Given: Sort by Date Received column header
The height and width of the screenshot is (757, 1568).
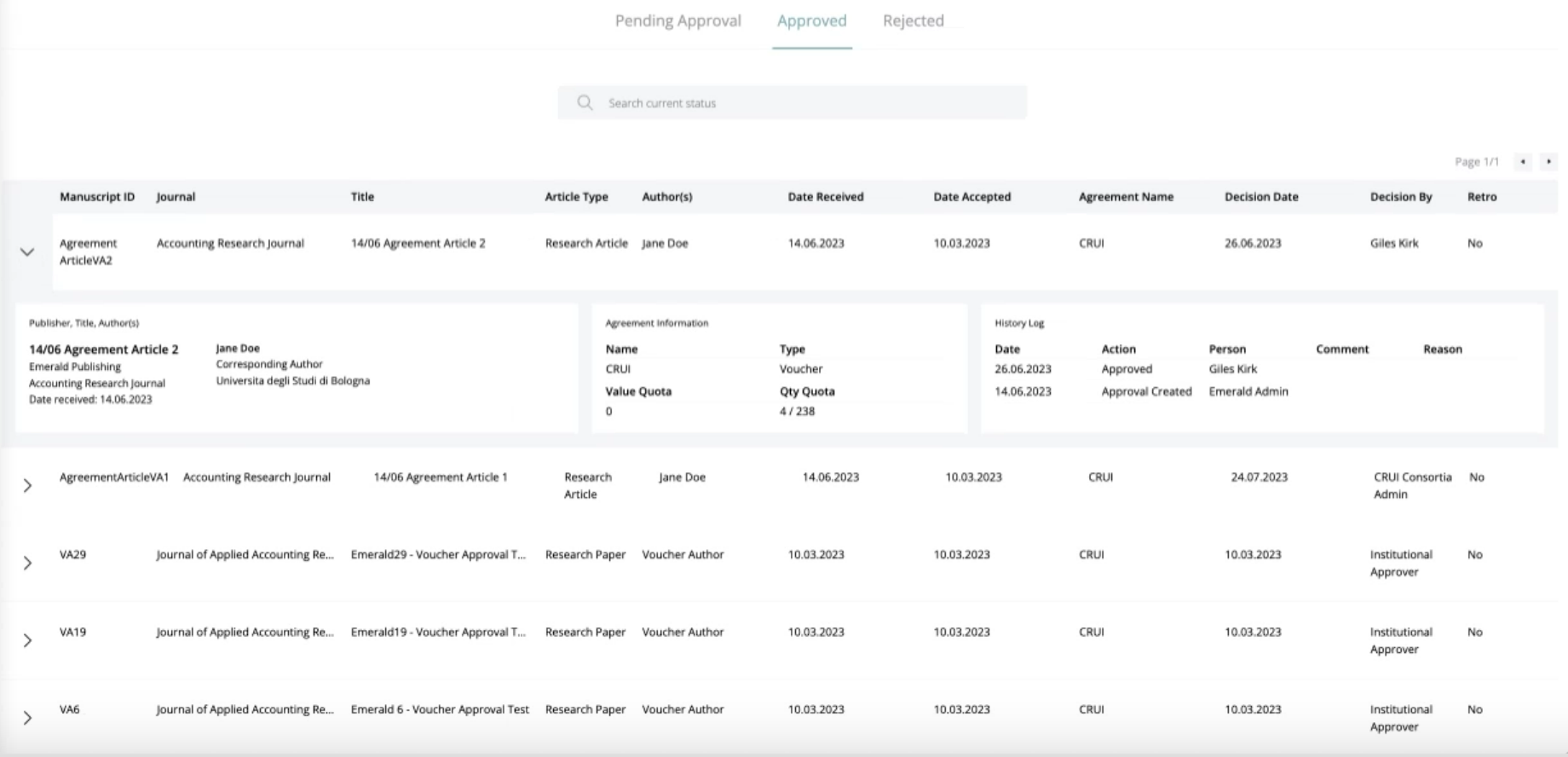Looking at the screenshot, I should point(825,197).
